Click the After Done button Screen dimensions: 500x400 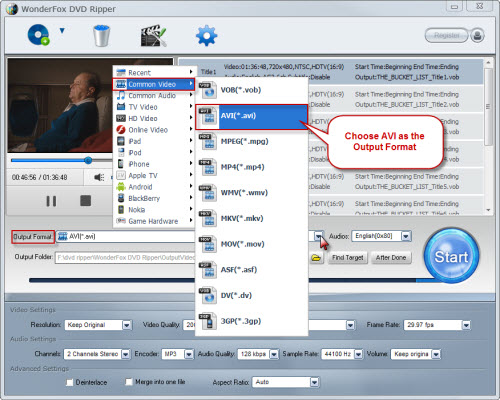391,258
